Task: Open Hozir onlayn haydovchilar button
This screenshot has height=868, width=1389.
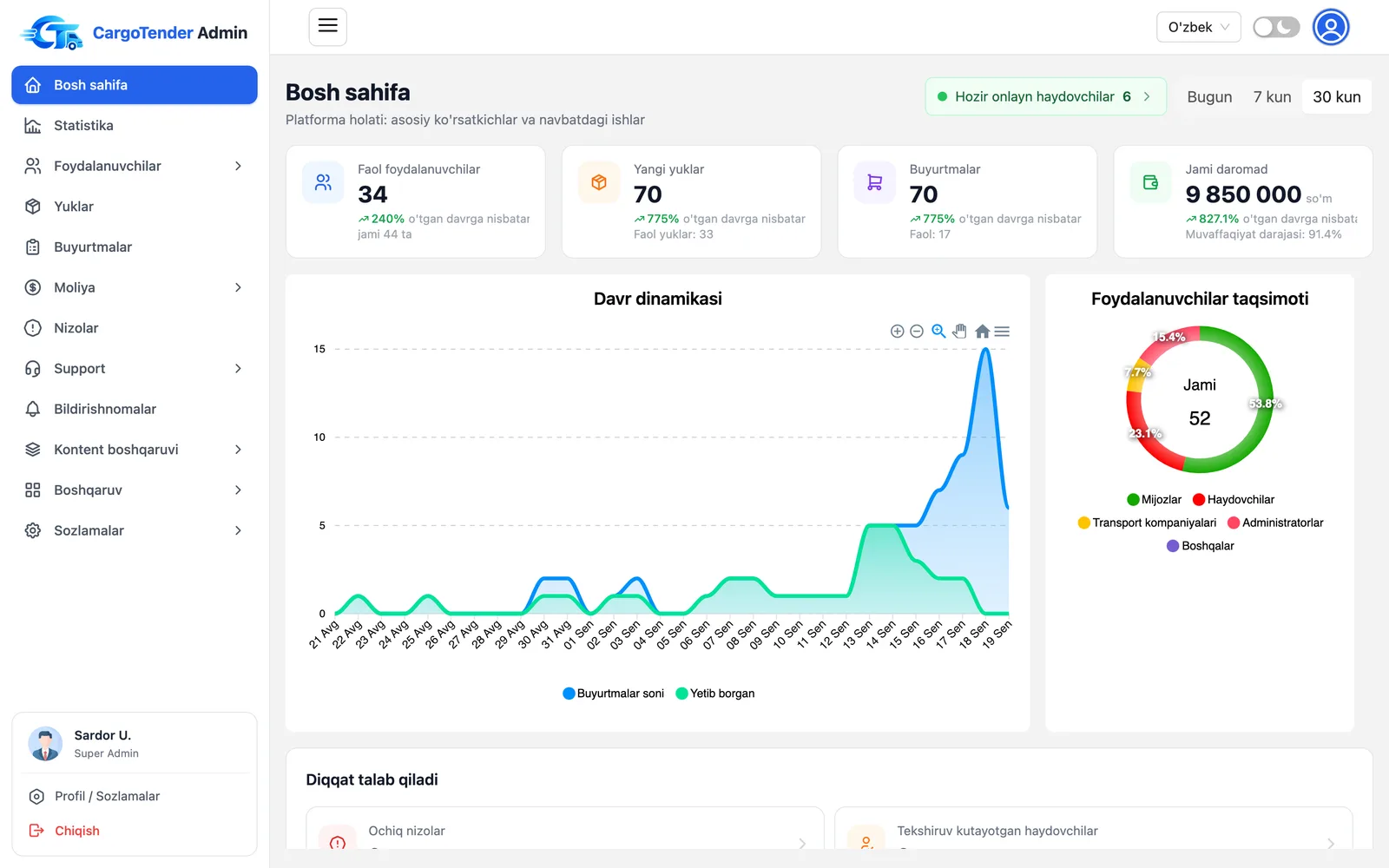Action: 1045,97
